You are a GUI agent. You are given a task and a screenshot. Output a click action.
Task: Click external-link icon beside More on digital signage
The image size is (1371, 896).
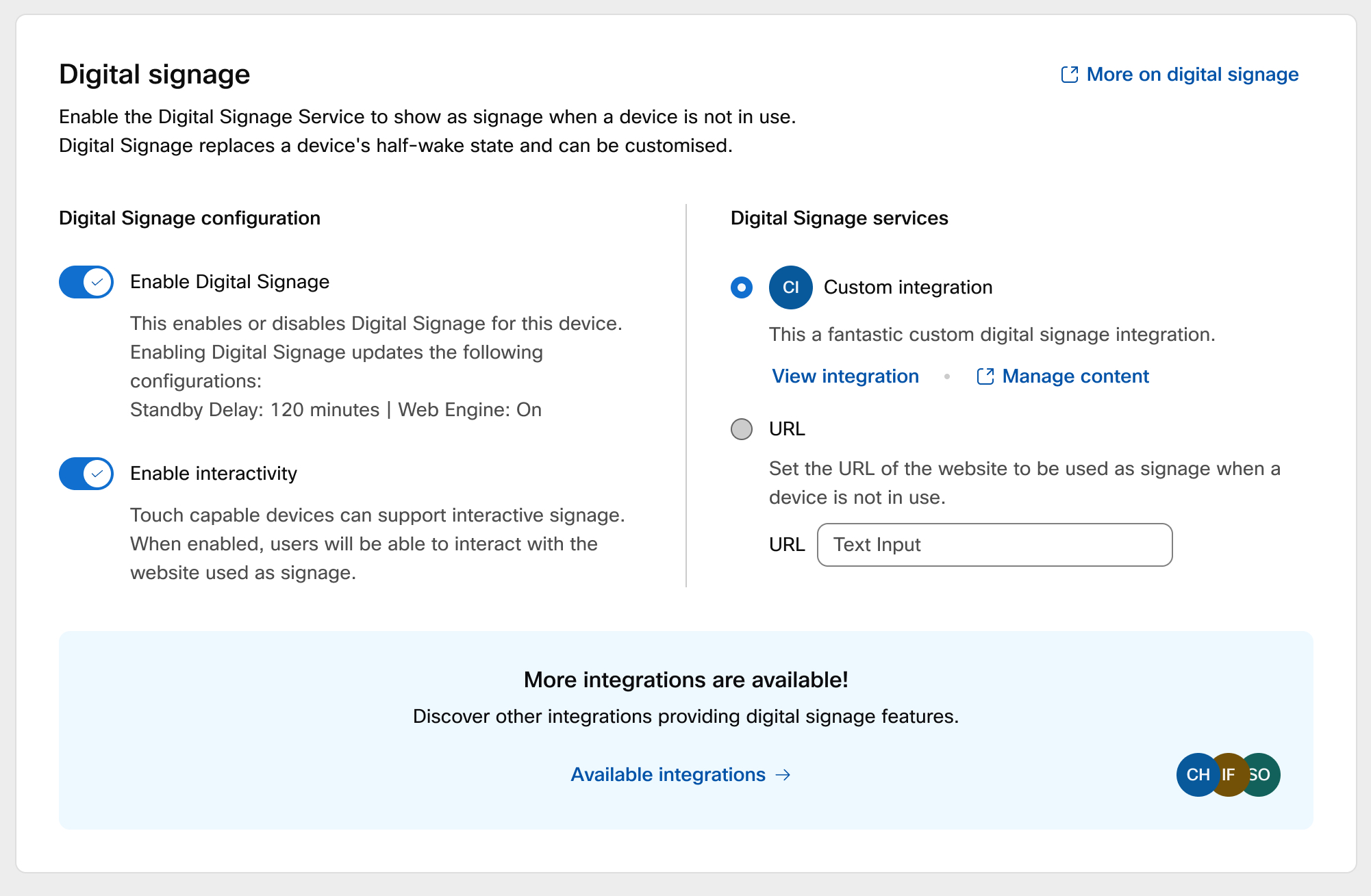[1070, 75]
